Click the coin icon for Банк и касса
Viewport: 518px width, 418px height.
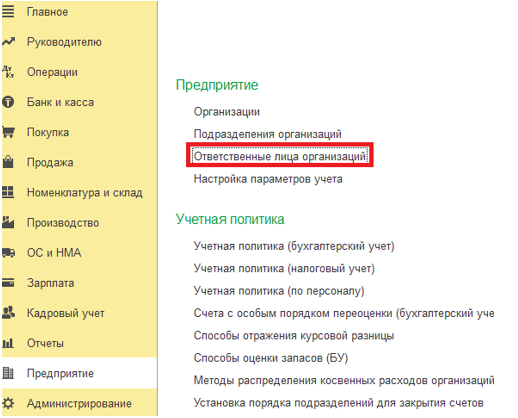[8, 102]
